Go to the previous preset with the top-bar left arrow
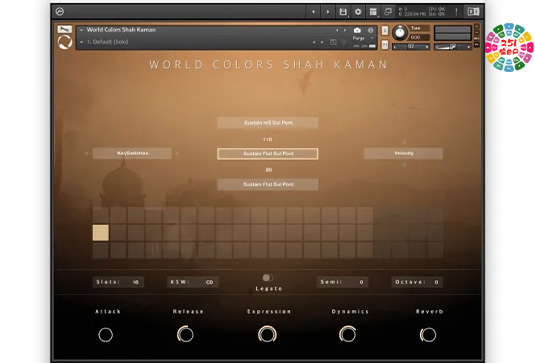 click(x=313, y=12)
